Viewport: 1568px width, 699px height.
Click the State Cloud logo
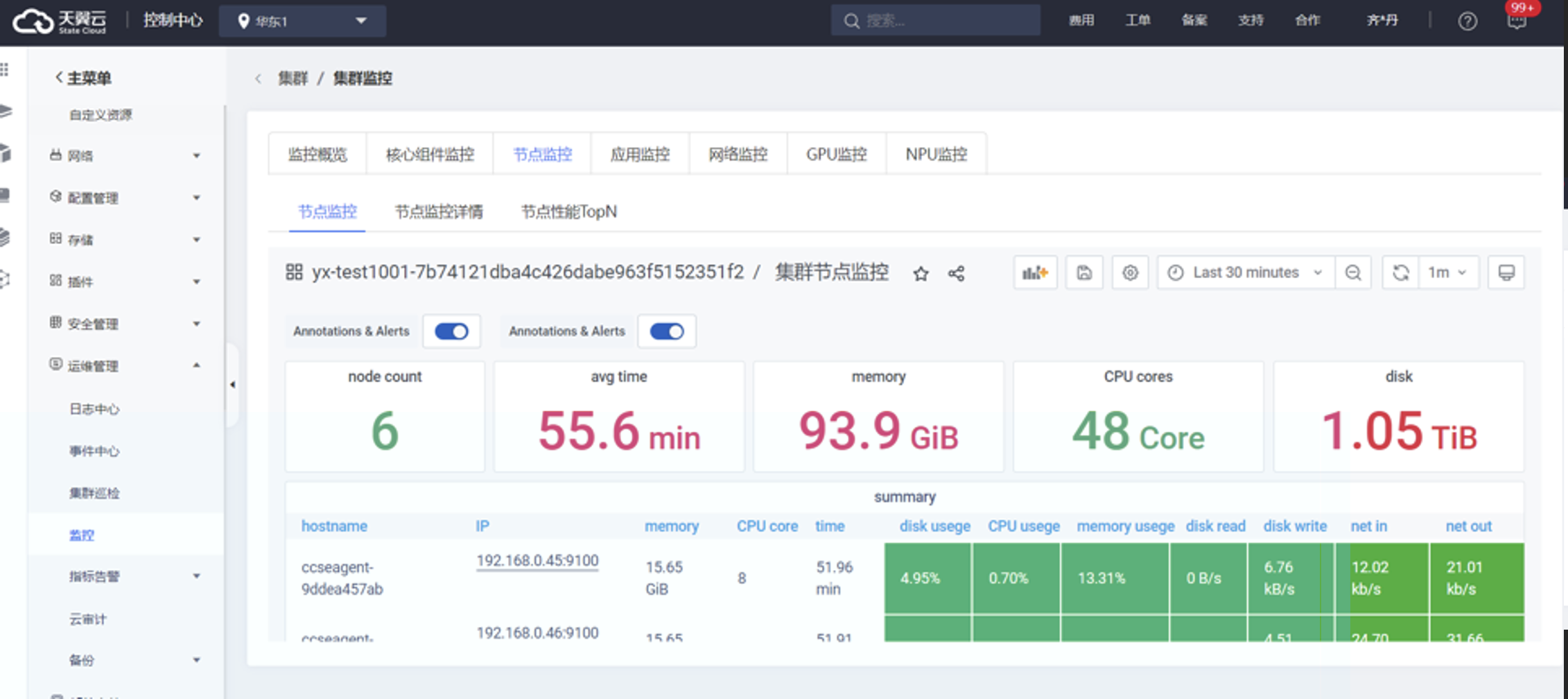60,21
